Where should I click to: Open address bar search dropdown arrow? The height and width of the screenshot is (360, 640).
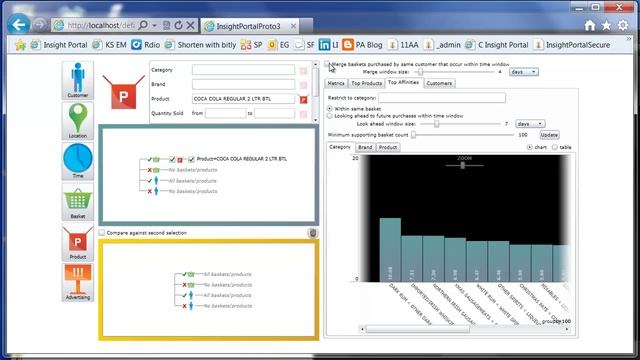pos(154,25)
